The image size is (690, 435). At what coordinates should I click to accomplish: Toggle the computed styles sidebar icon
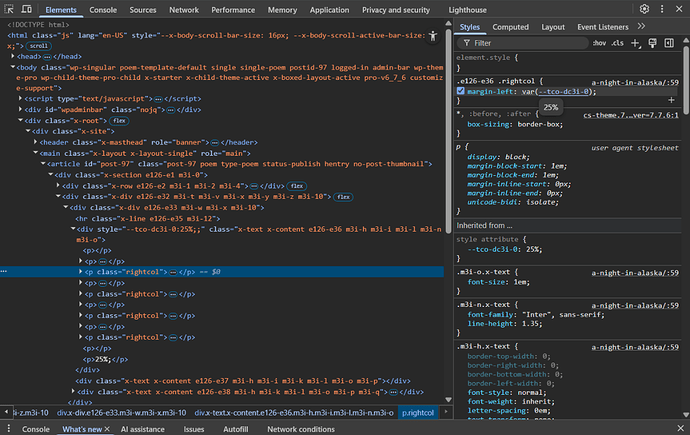(x=670, y=43)
